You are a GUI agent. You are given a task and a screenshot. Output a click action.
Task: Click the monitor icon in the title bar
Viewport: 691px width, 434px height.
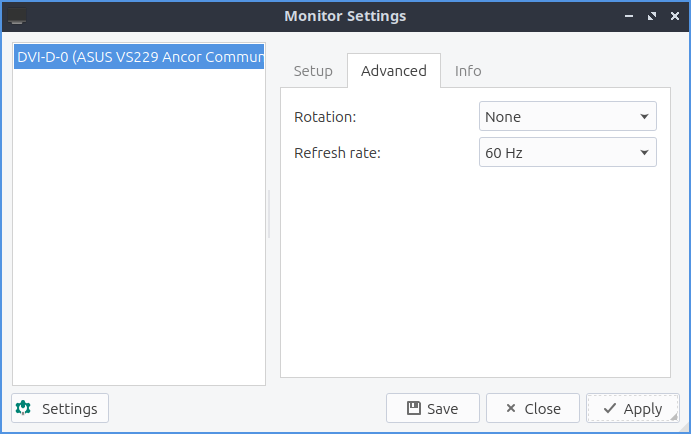point(17,16)
